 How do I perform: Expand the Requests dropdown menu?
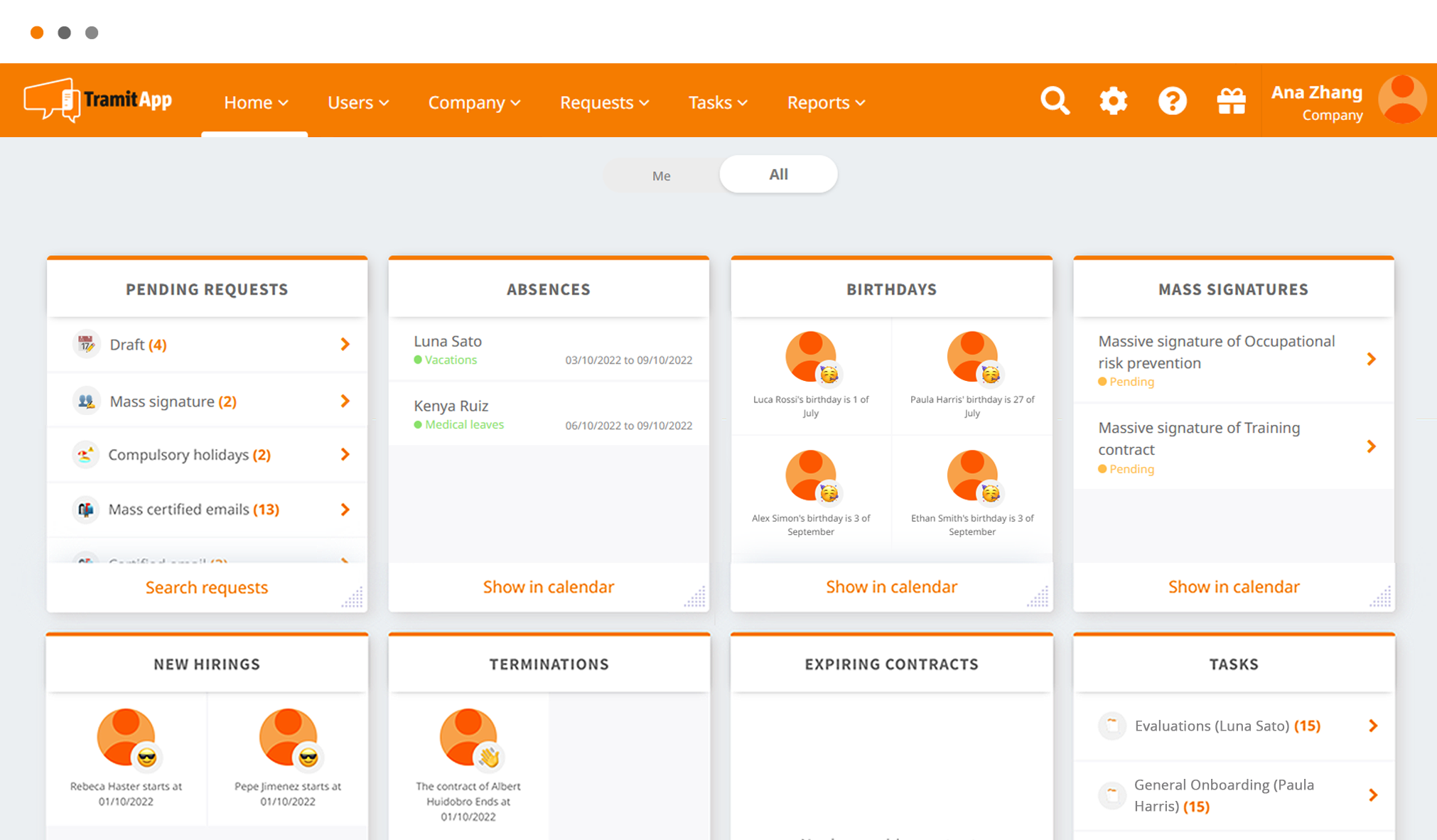(605, 102)
